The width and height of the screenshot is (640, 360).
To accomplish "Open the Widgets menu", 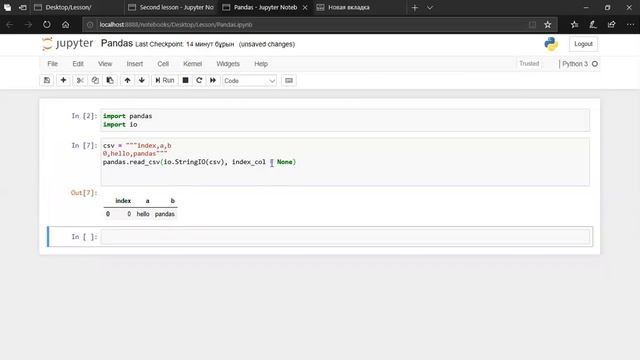I will coord(228,64).
